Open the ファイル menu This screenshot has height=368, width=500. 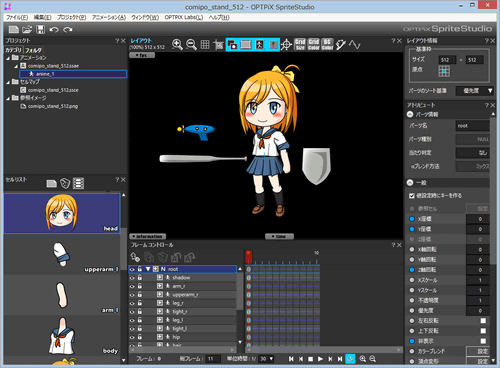(17, 17)
